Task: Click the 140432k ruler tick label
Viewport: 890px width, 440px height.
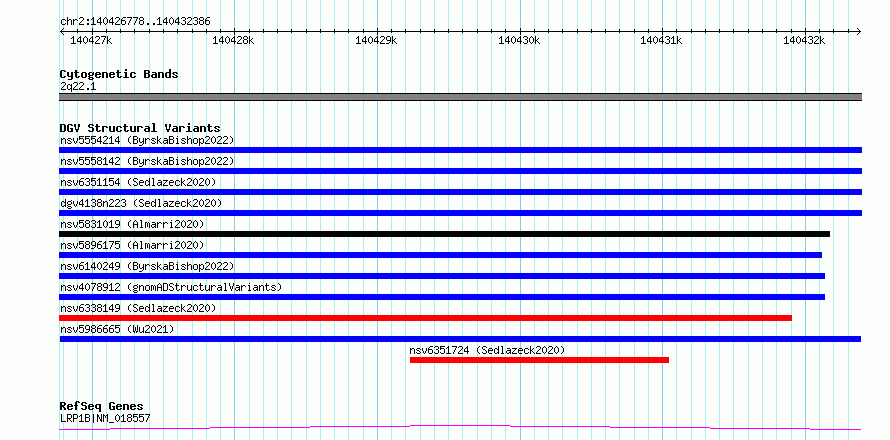Action: (804, 40)
